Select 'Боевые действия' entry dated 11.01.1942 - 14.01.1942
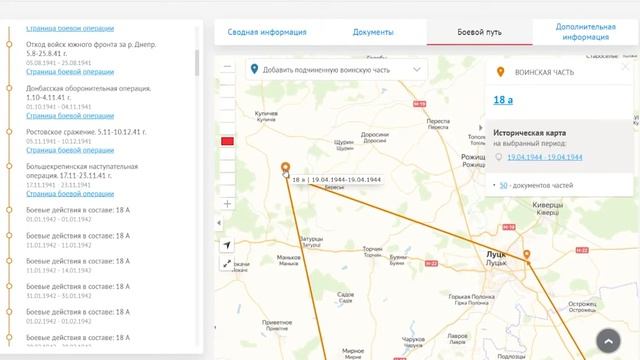This screenshot has width=640, height=360. [x=78, y=261]
